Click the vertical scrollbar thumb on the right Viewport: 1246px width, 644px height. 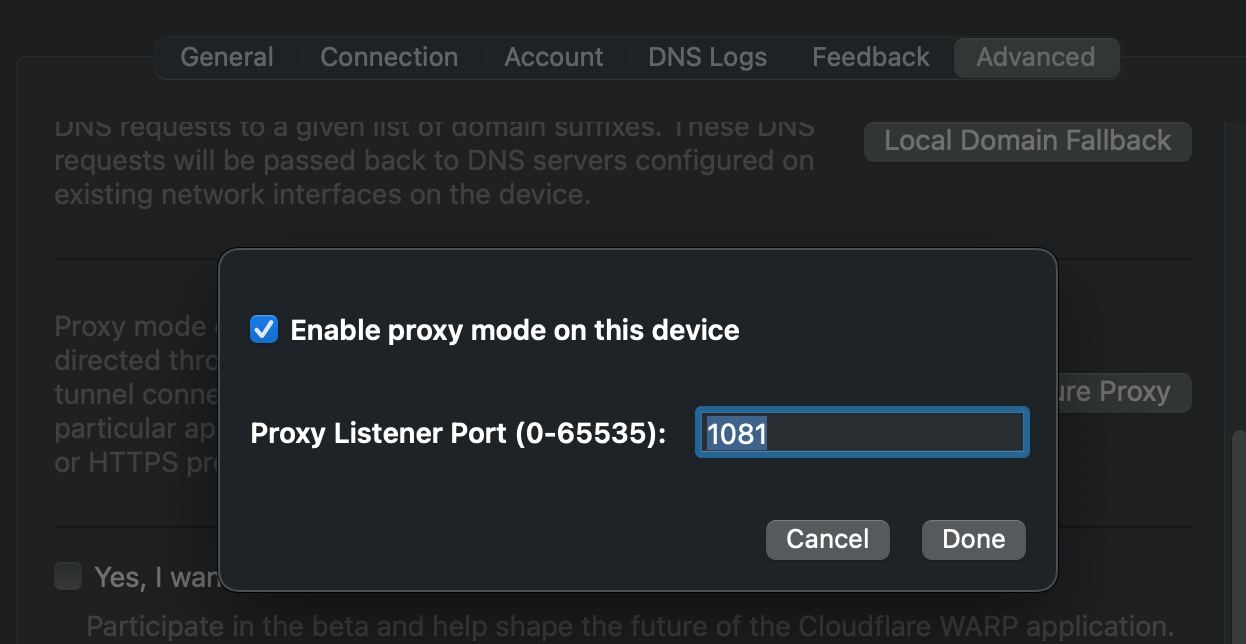(x=1238, y=536)
